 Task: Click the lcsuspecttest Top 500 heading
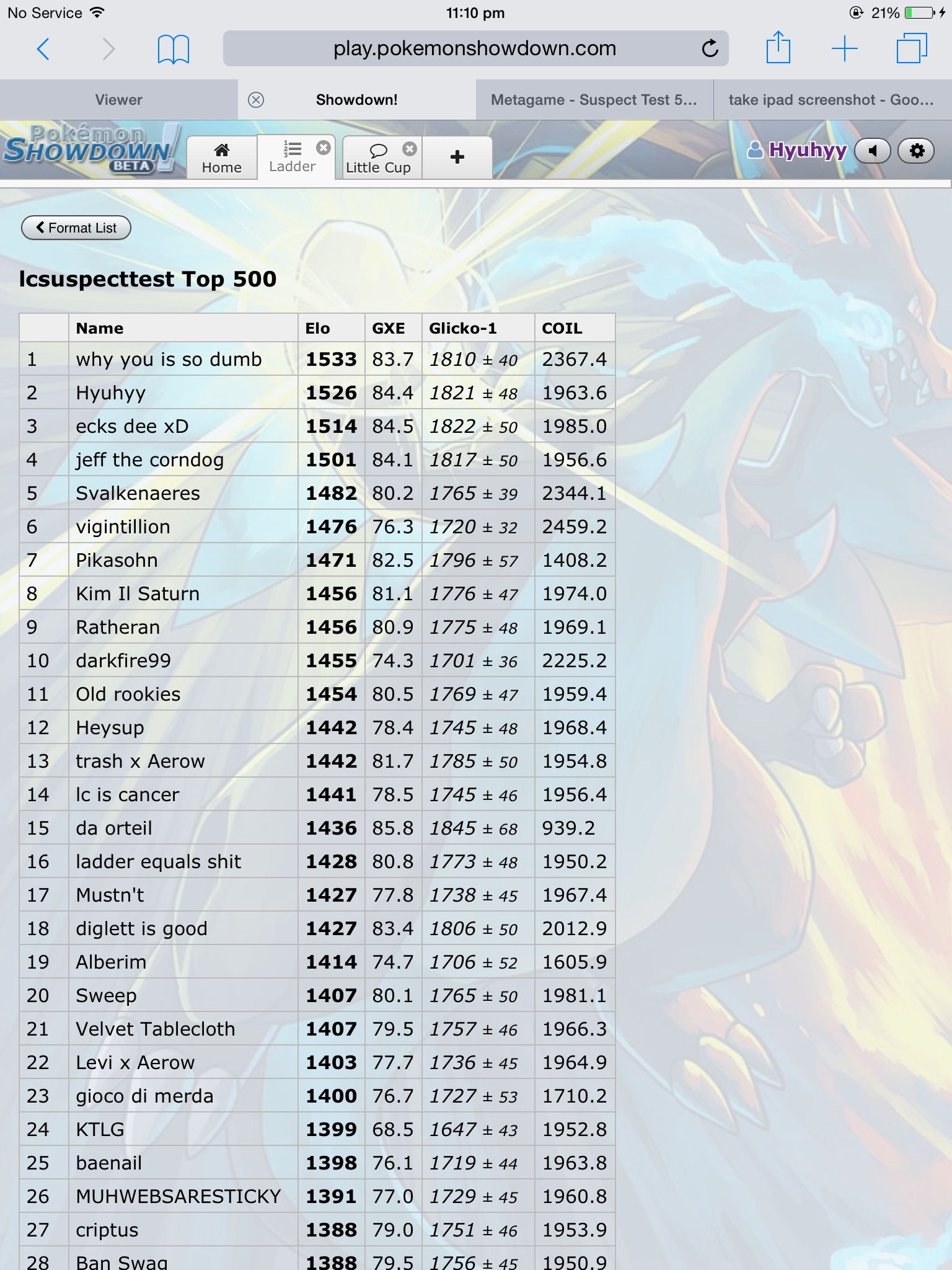(148, 279)
